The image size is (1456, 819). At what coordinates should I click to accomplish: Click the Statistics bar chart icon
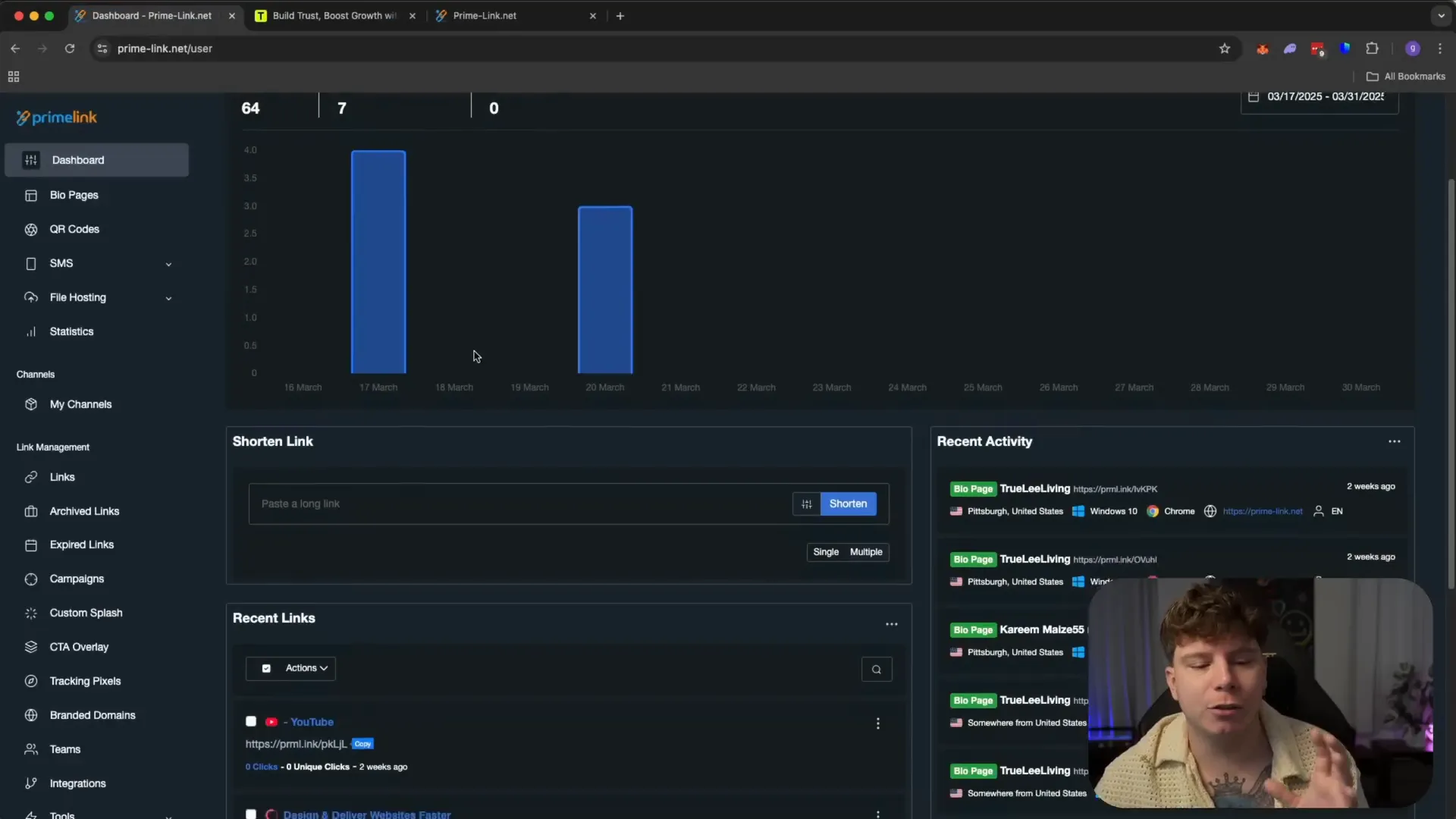pyautogui.click(x=31, y=332)
